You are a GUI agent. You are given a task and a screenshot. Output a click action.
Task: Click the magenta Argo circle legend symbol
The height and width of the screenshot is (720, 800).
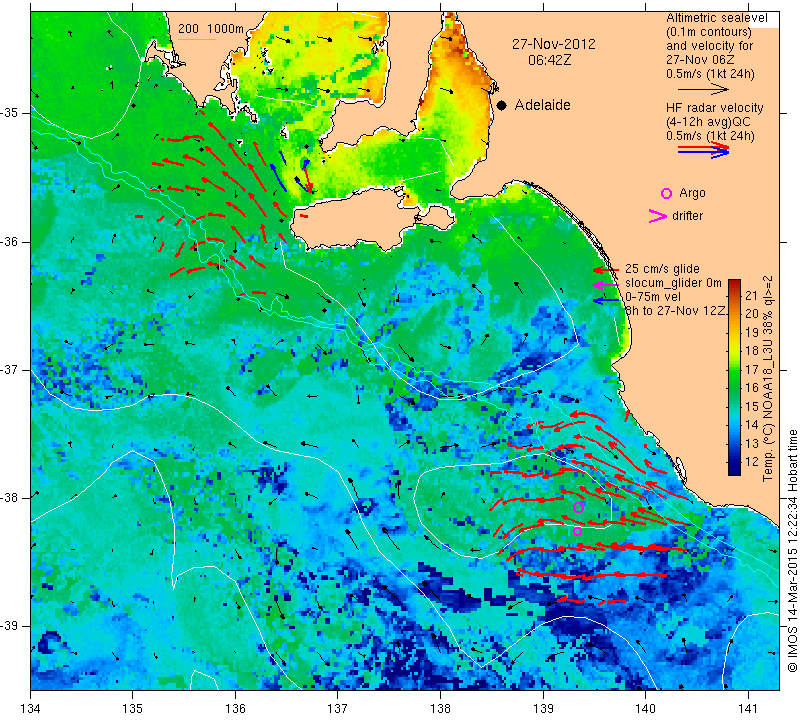pos(666,193)
